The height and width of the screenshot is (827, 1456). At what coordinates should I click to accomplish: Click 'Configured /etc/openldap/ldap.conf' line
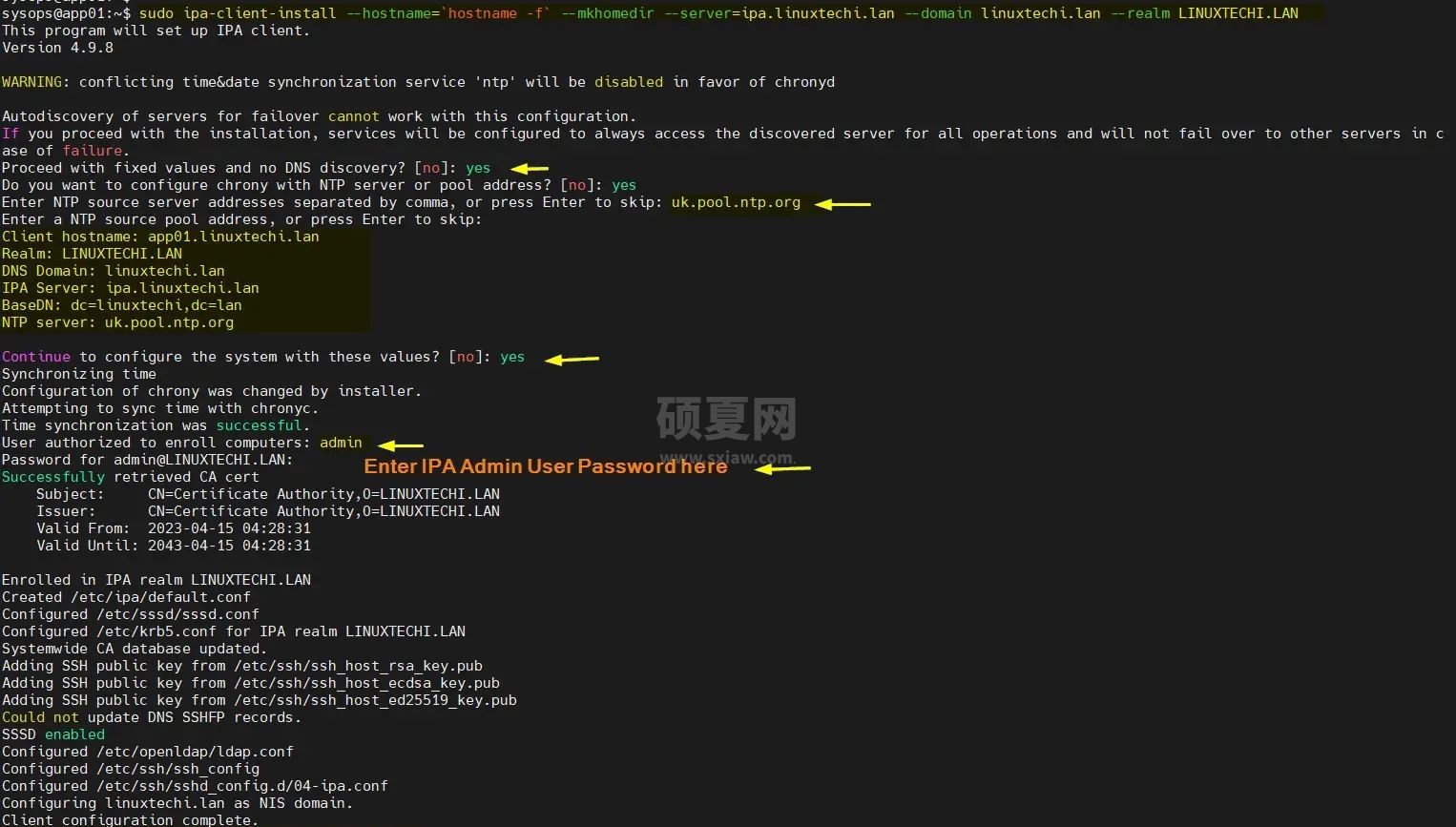click(x=148, y=752)
